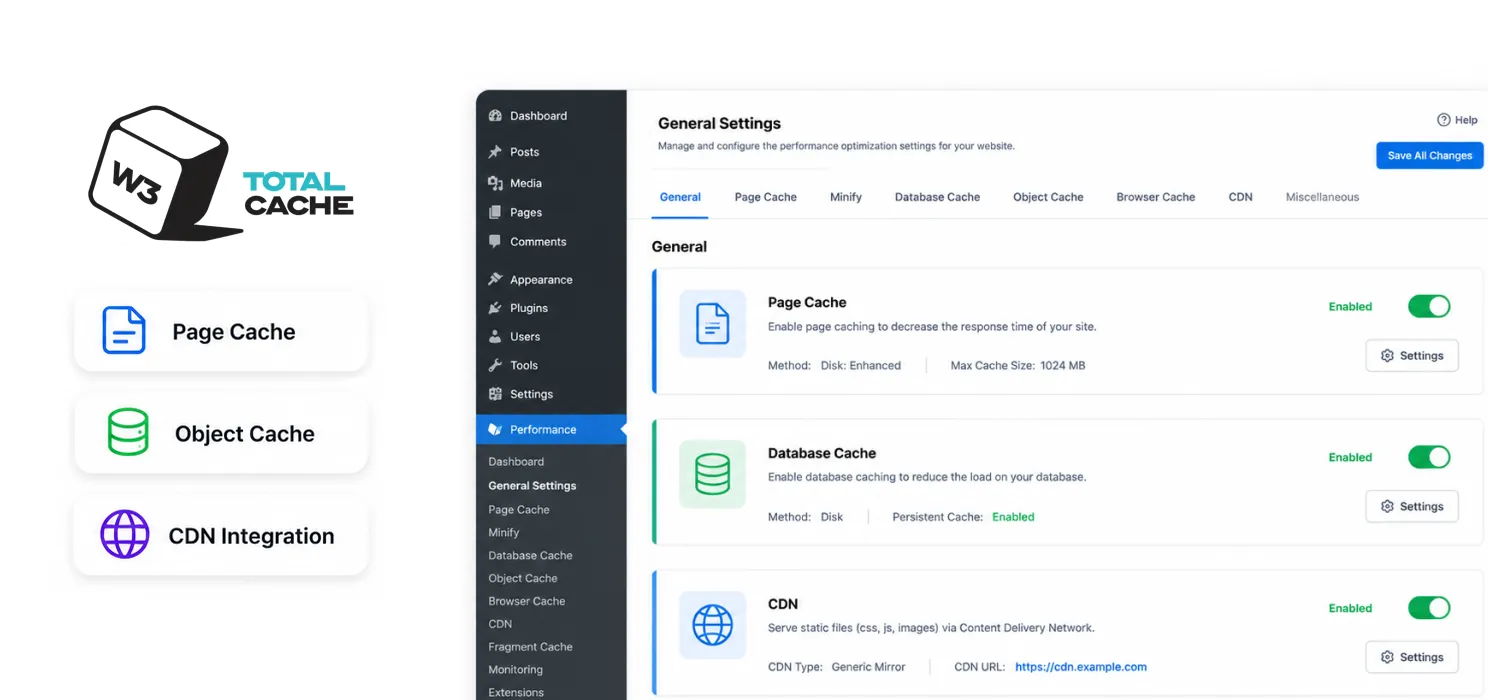
Task: Open Browser Cache in Performance submenu
Action: click(x=527, y=601)
